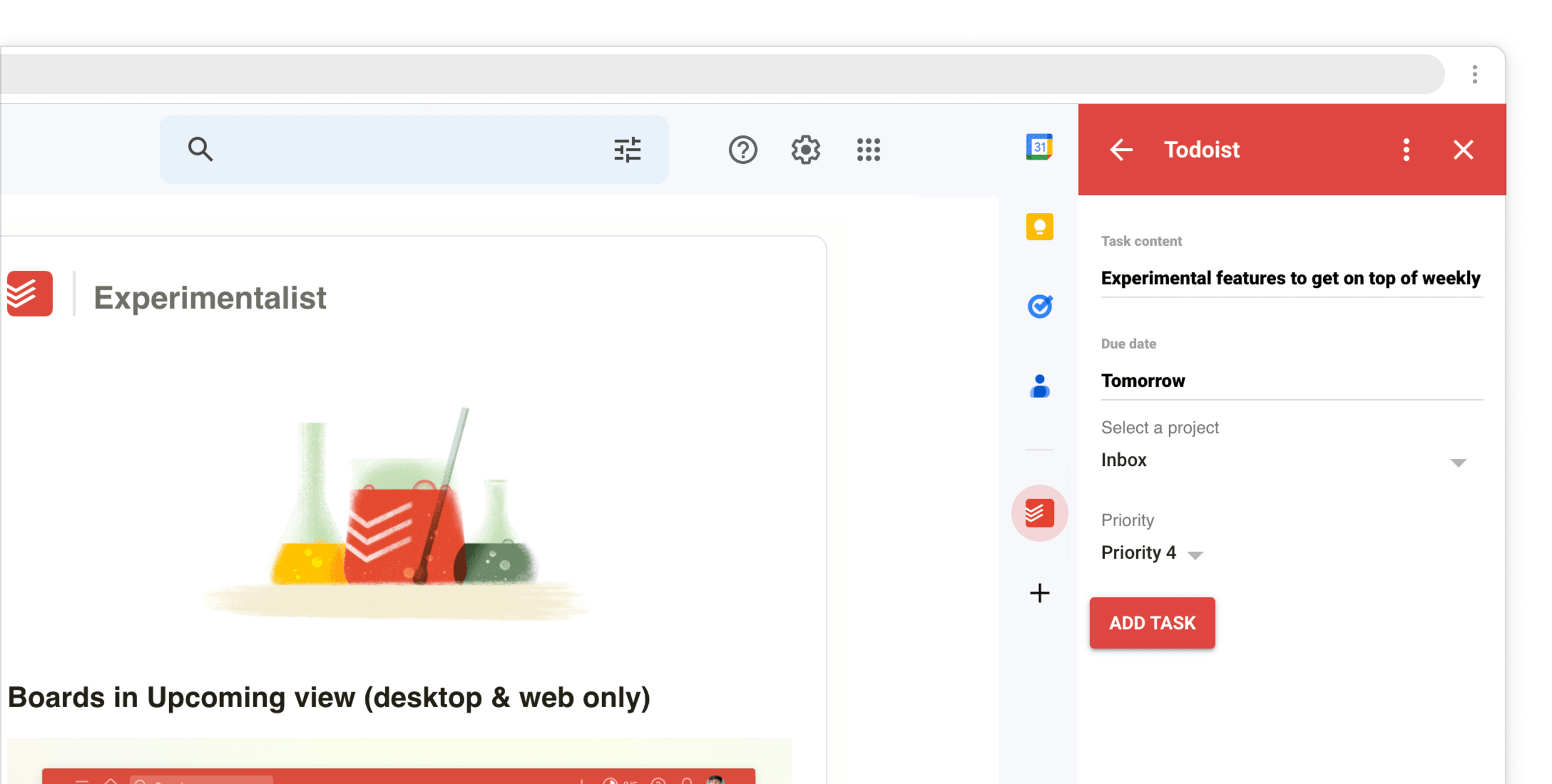The width and height of the screenshot is (1552, 784).
Task: Expand the Priority 4 dropdown
Action: 1197,553
